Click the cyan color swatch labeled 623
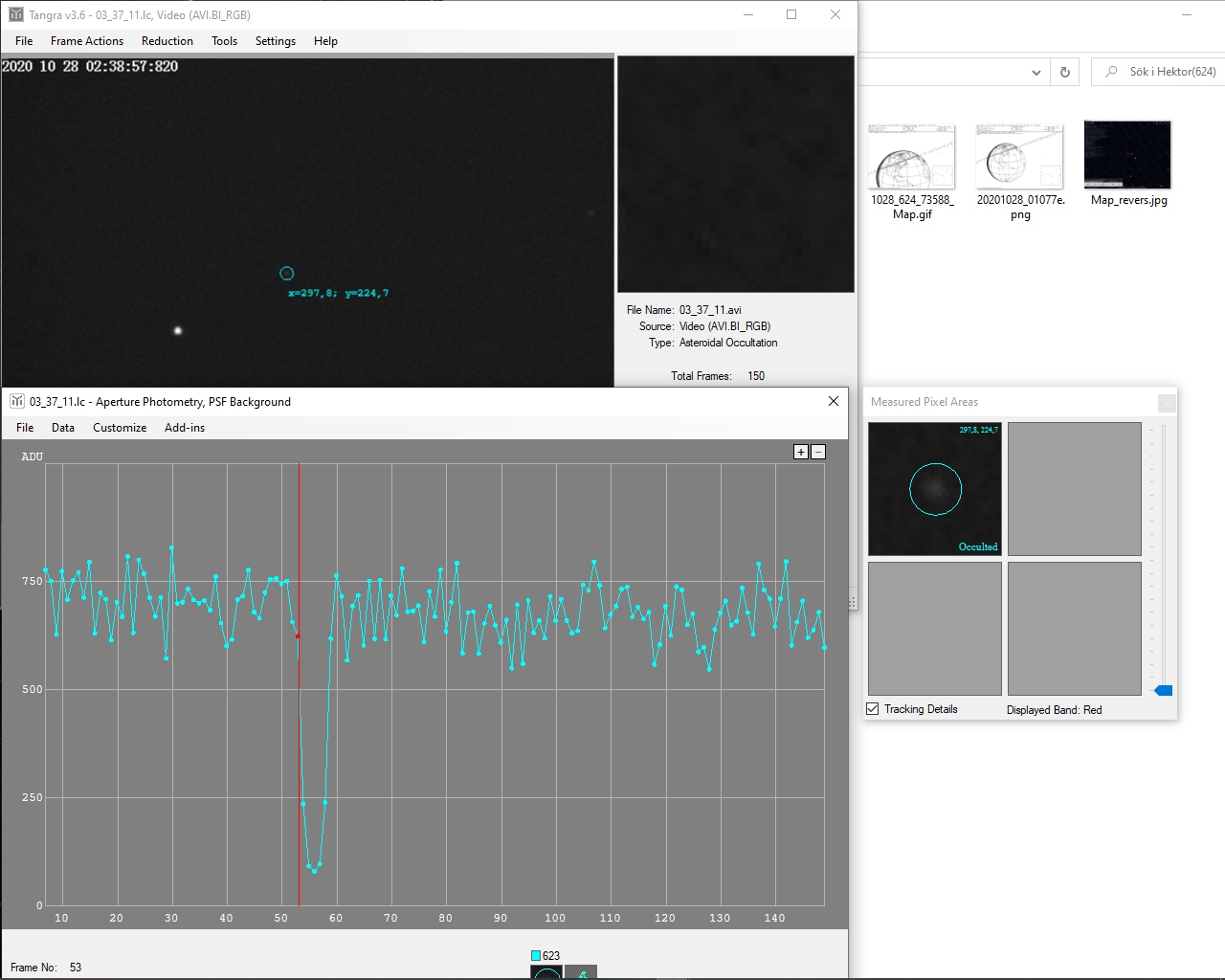Screen dimensions: 1225x980 tap(536, 955)
